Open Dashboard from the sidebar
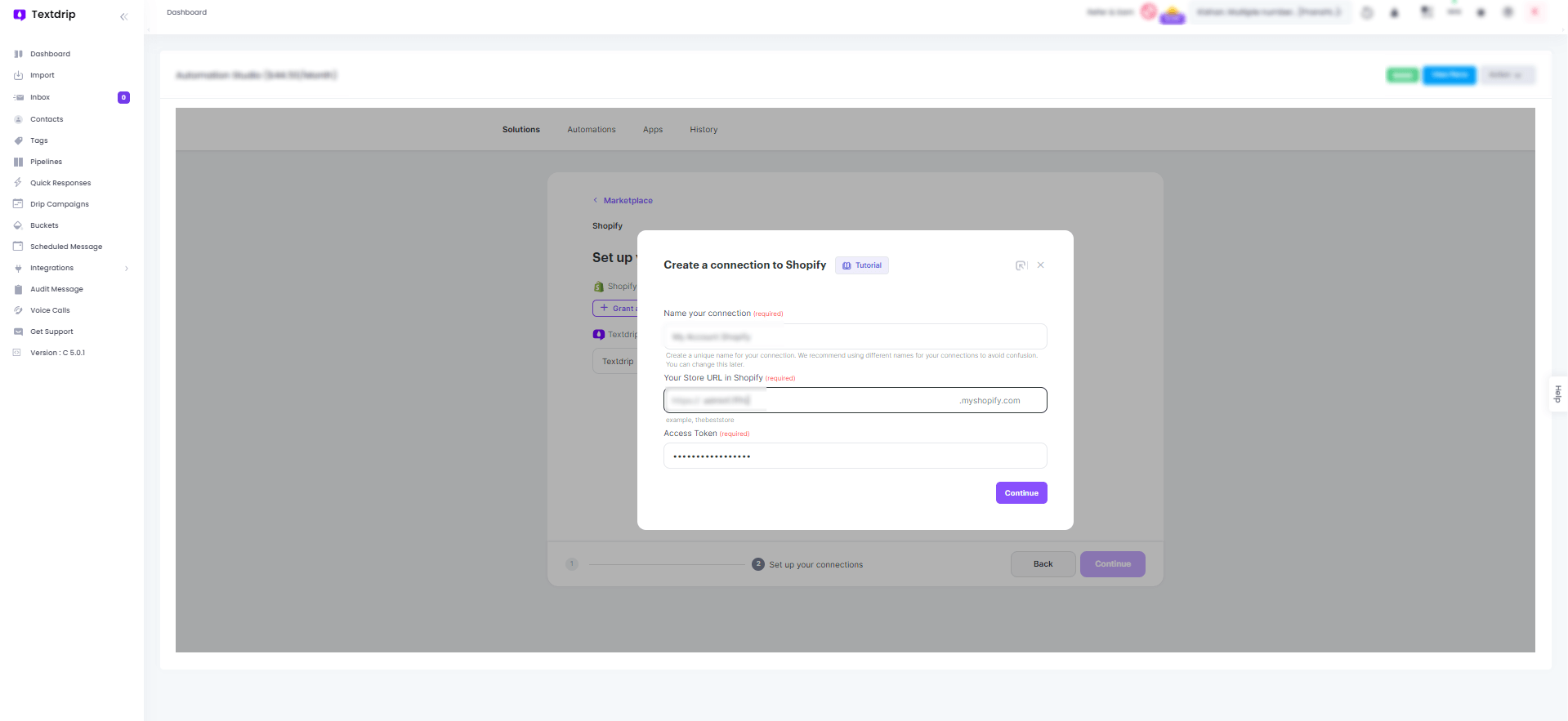 pos(51,54)
